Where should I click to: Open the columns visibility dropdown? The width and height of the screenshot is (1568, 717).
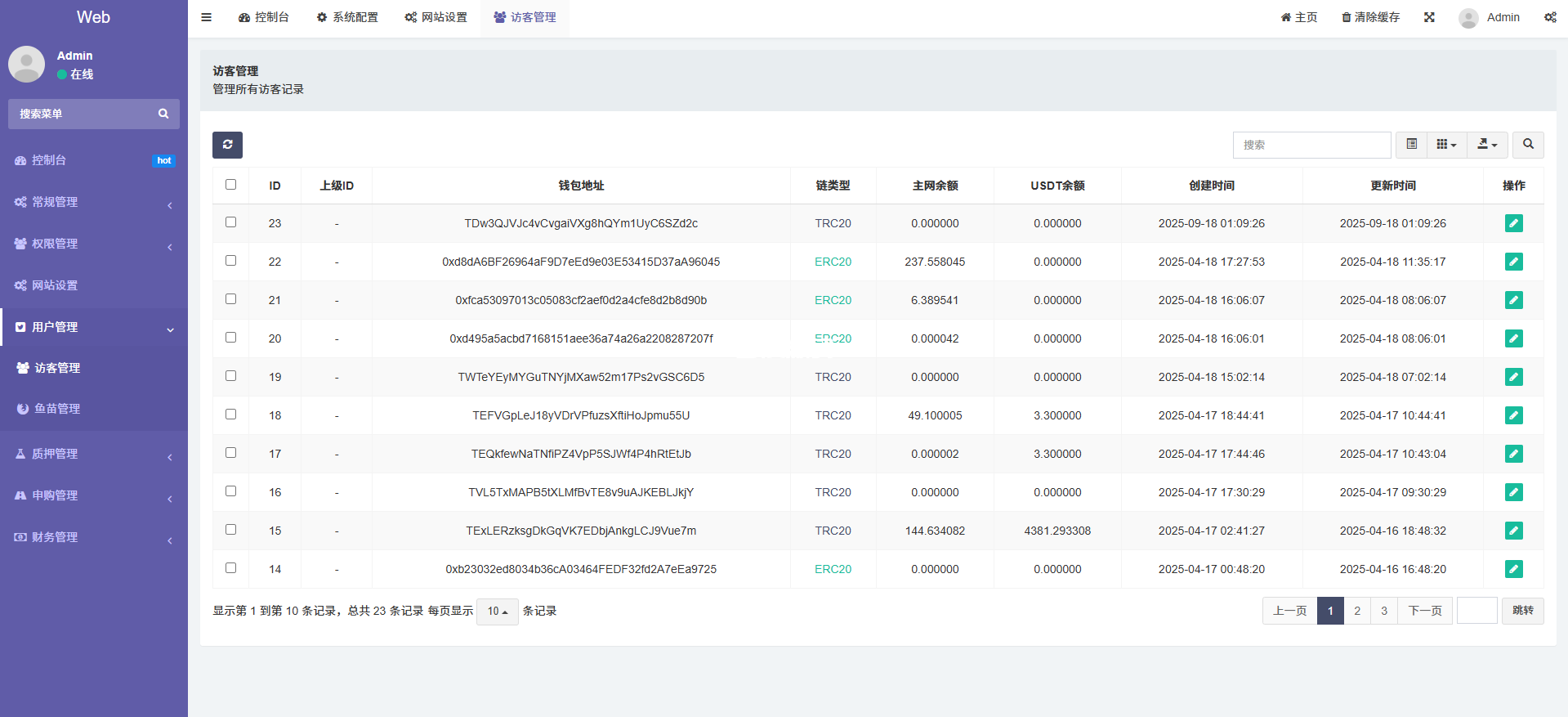click(1446, 145)
